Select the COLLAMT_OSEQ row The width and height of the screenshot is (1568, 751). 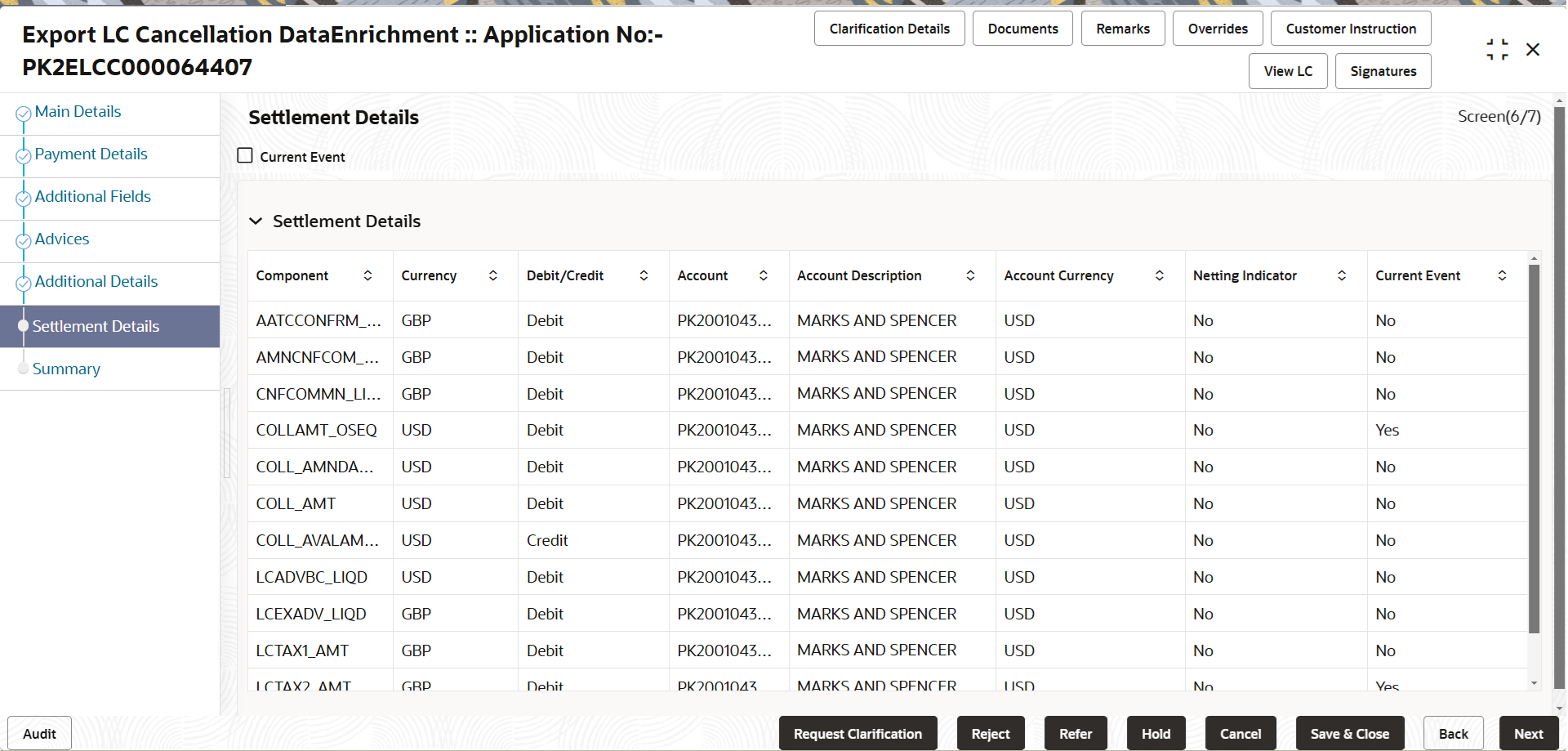[887, 430]
